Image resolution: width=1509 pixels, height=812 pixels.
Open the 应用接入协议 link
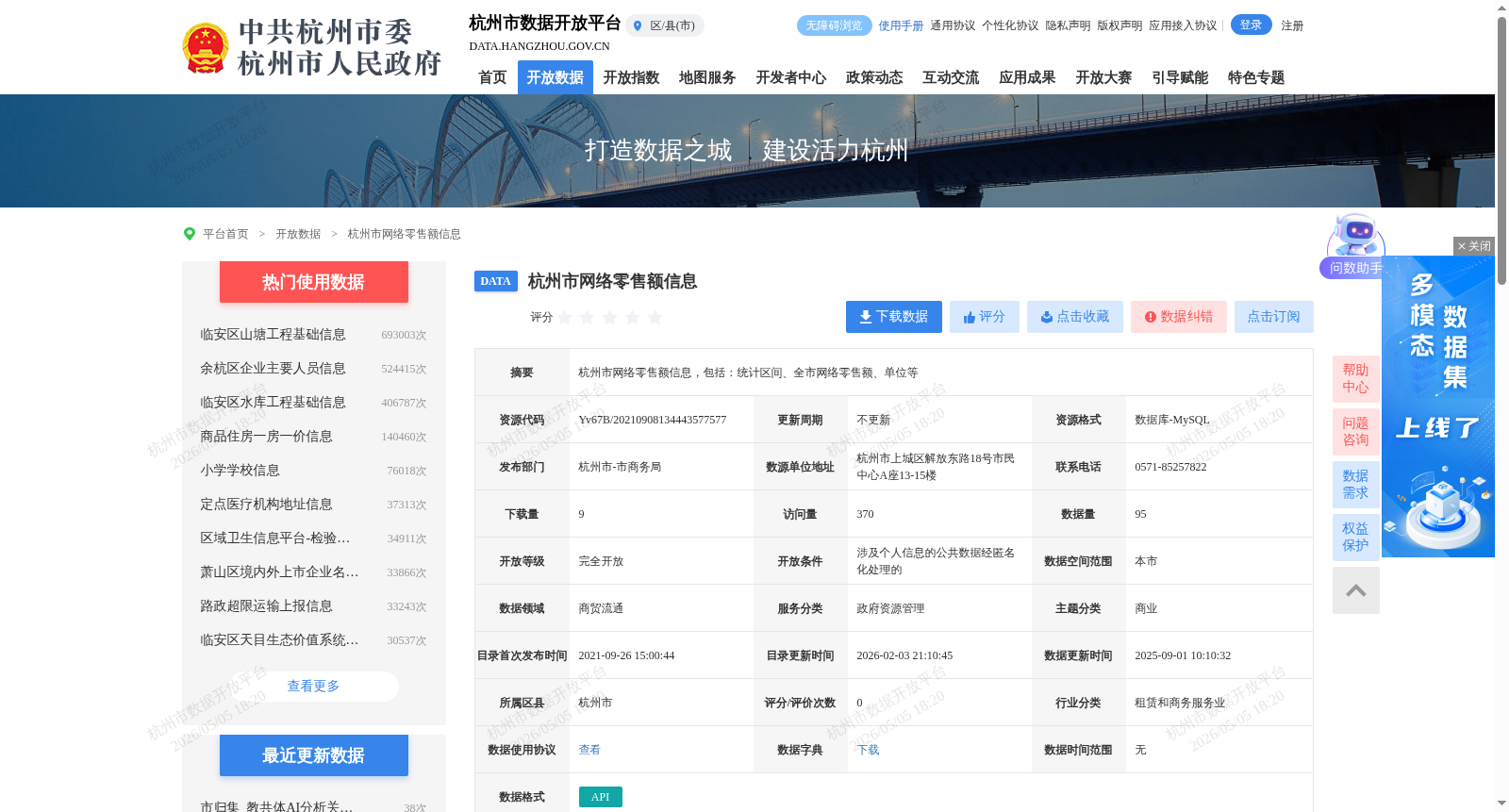click(x=1183, y=25)
